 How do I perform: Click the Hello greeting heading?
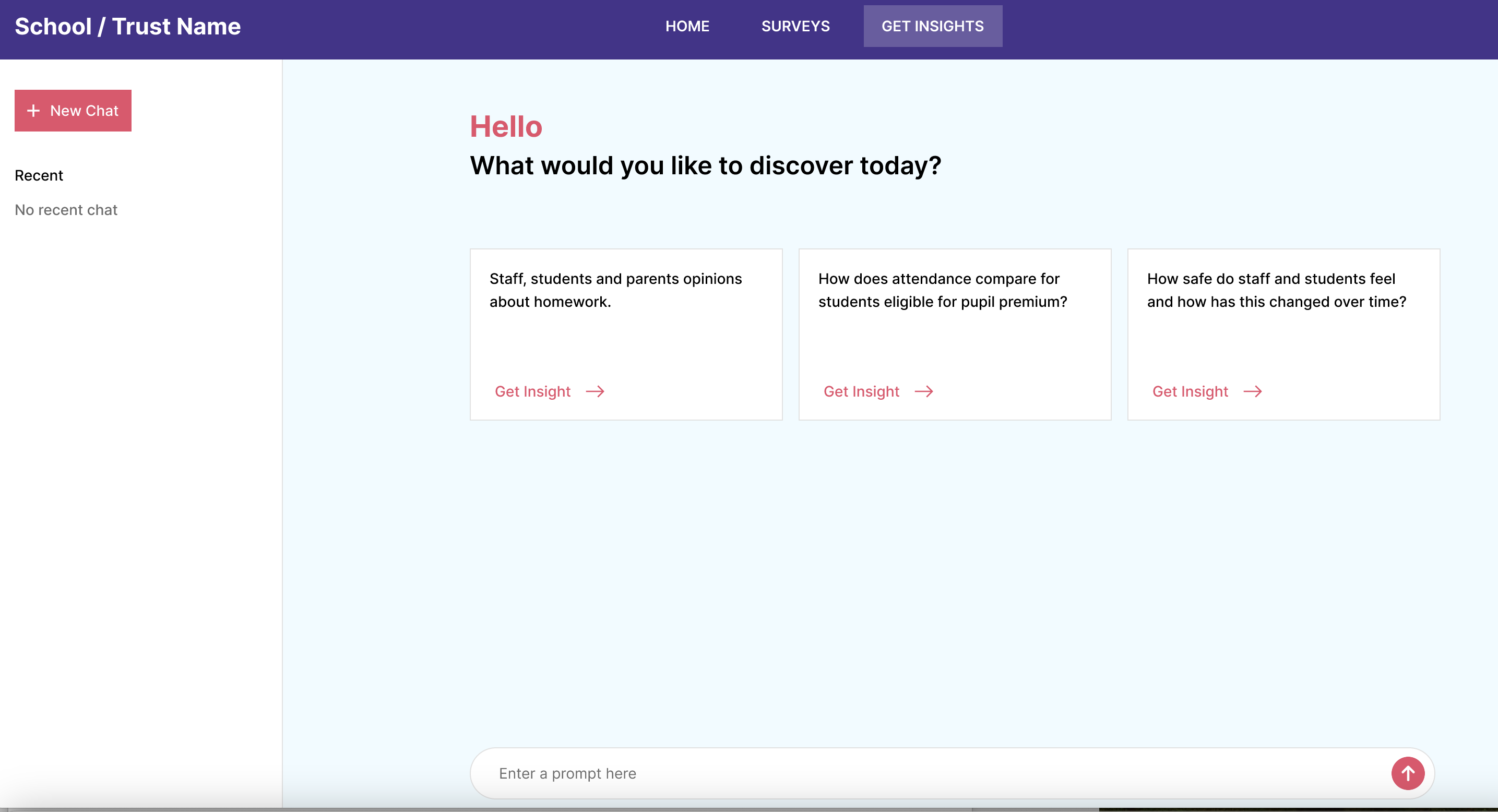point(505,127)
